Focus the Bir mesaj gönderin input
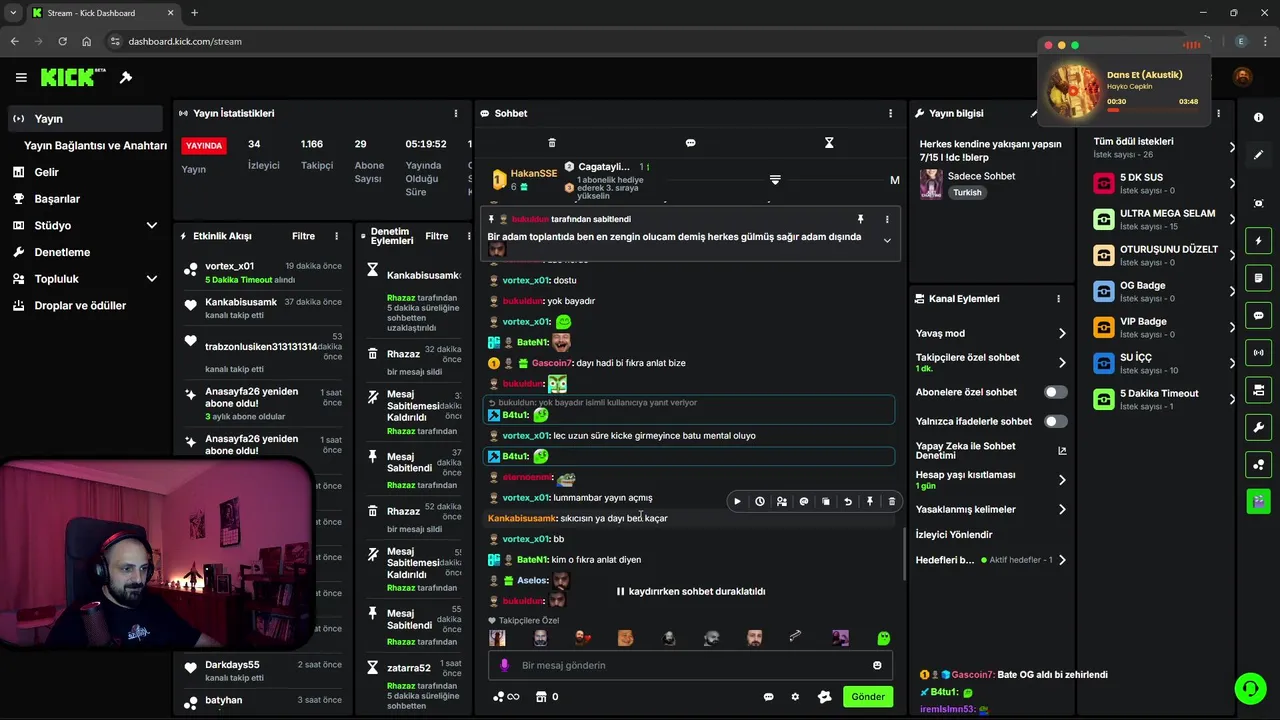Viewport: 1280px width, 720px height. click(x=690, y=665)
